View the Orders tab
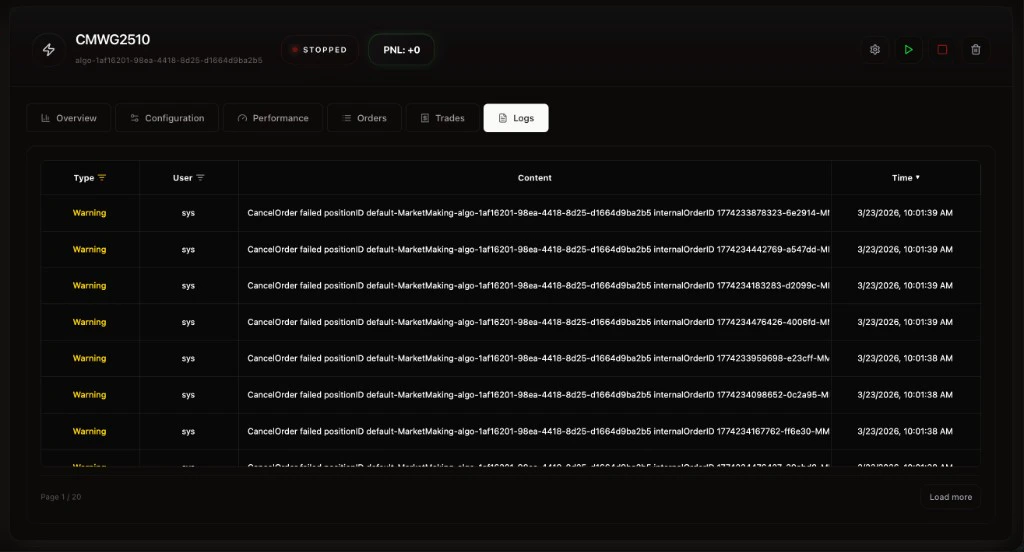Viewport: 1024px width, 552px height. pos(364,118)
